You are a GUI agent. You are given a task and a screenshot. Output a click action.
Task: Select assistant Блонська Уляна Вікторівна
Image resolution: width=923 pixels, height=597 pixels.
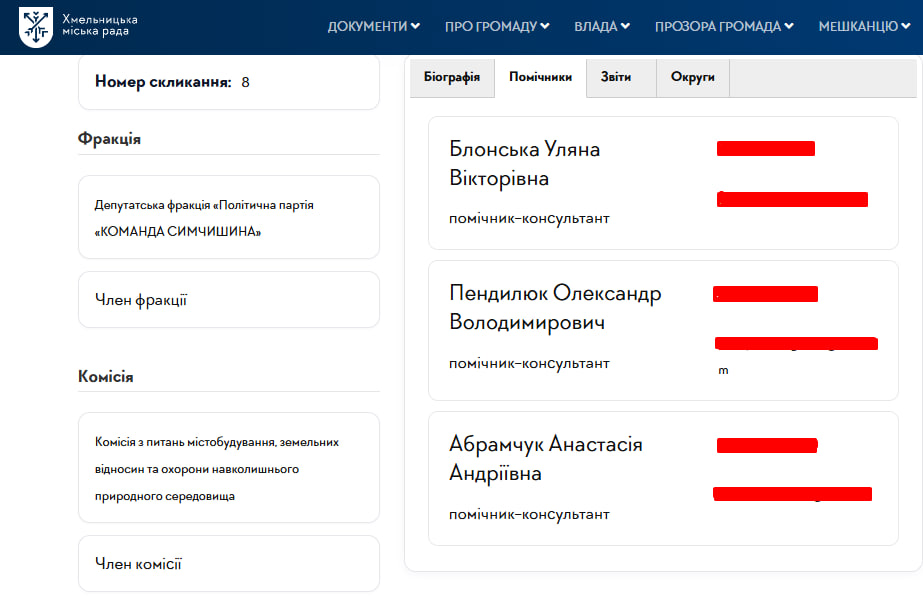[x=524, y=164]
